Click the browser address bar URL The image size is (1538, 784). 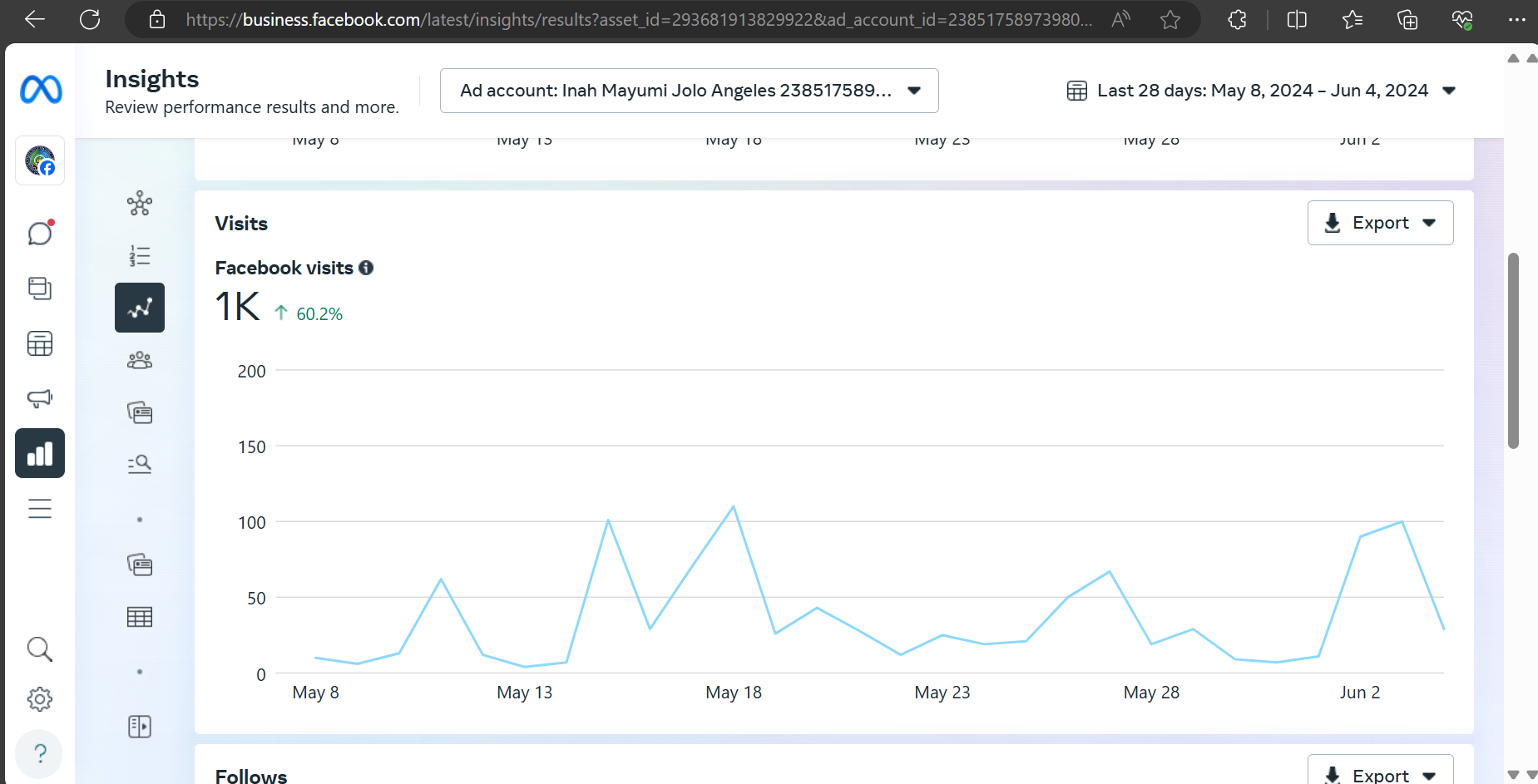[637, 19]
